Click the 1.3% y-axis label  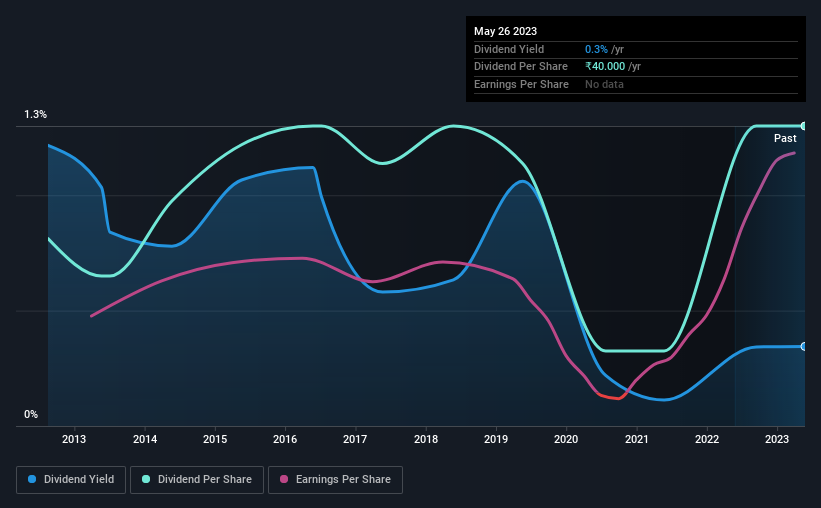click(x=36, y=114)
